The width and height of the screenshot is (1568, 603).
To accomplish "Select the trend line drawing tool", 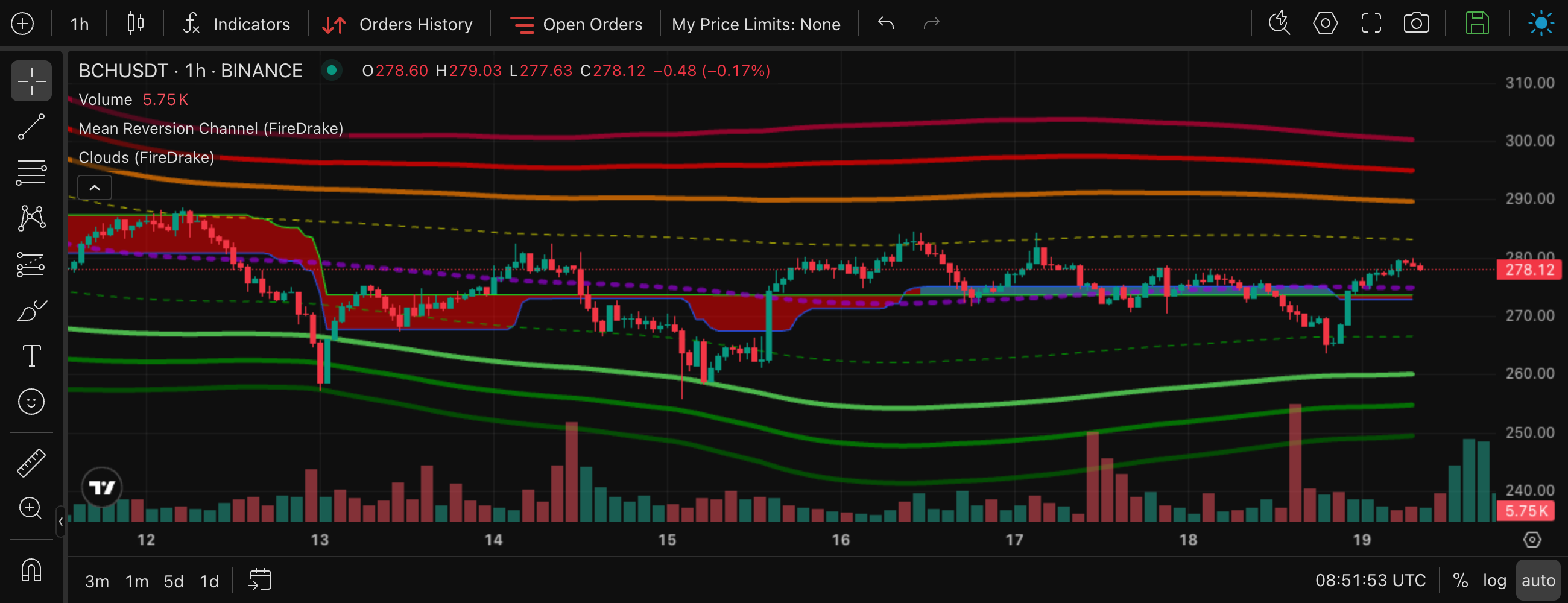I will click(31, 127).
